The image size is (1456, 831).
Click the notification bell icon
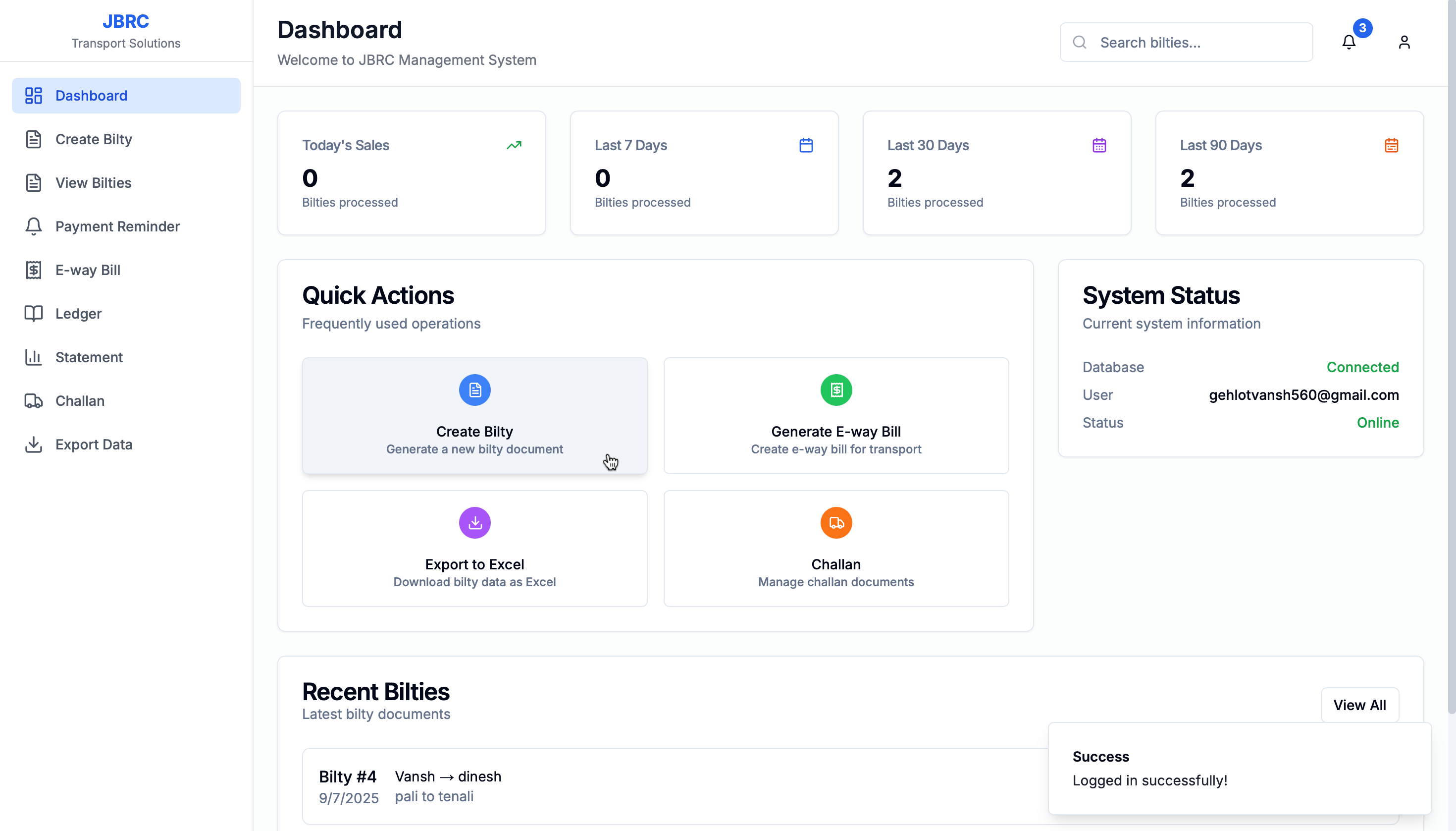pos(1348,42)
